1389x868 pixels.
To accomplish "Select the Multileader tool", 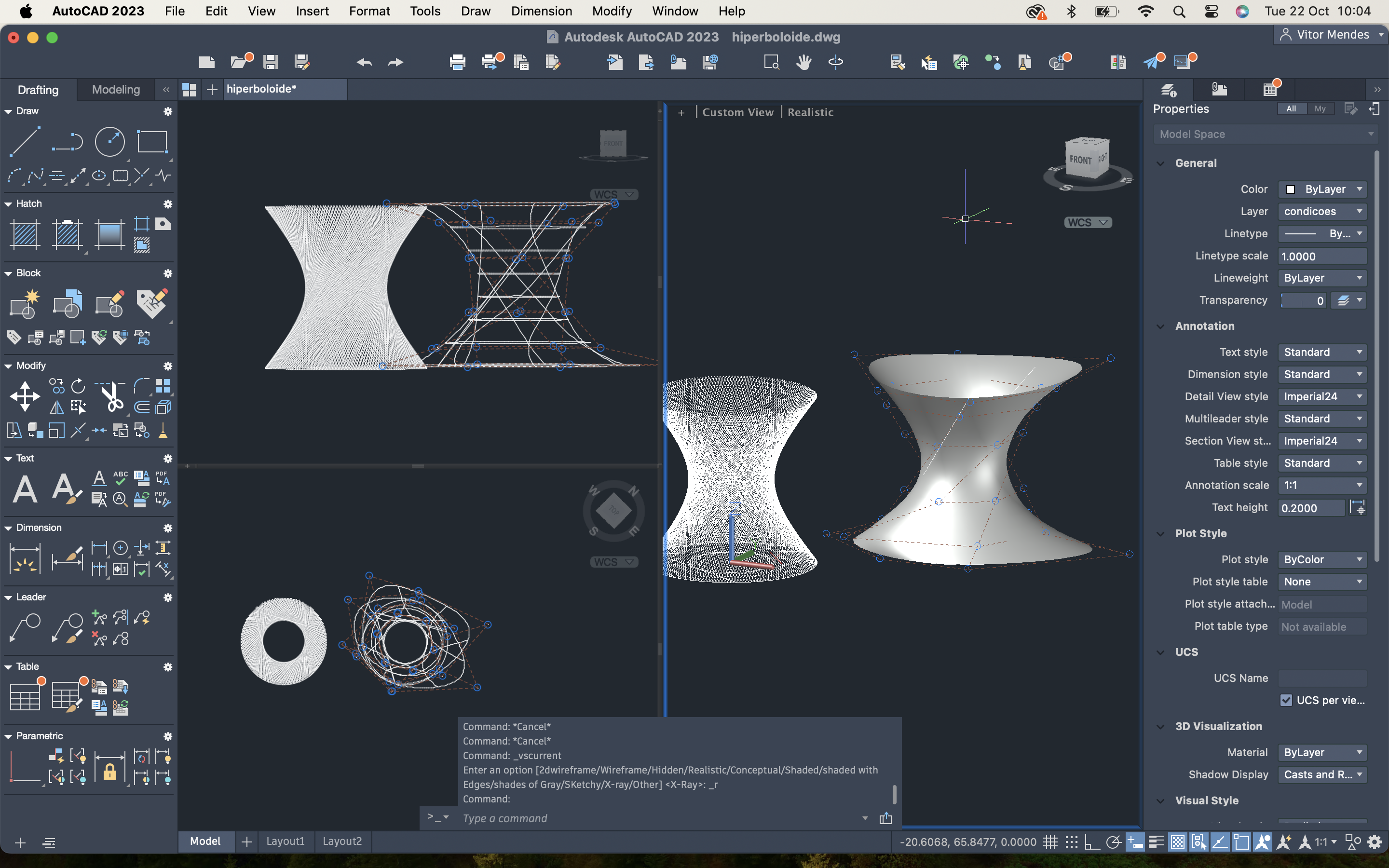I will pyautogui.click(x=25, y=628).
